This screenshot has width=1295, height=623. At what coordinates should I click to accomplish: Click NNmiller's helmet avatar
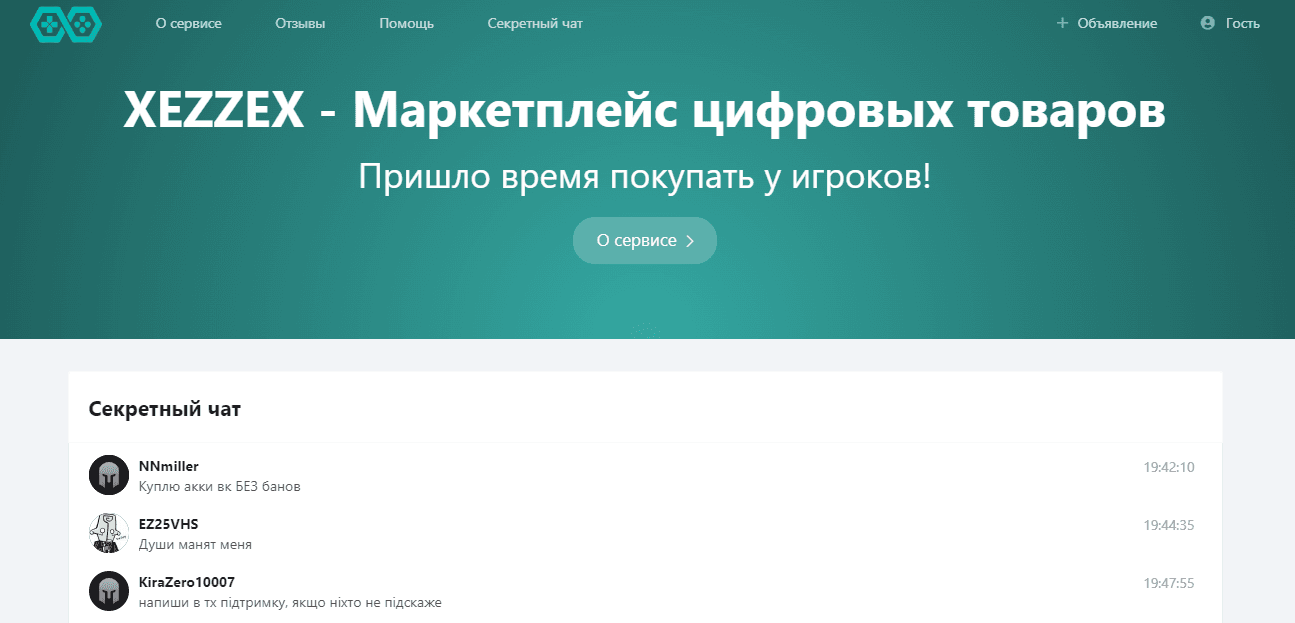109,475
